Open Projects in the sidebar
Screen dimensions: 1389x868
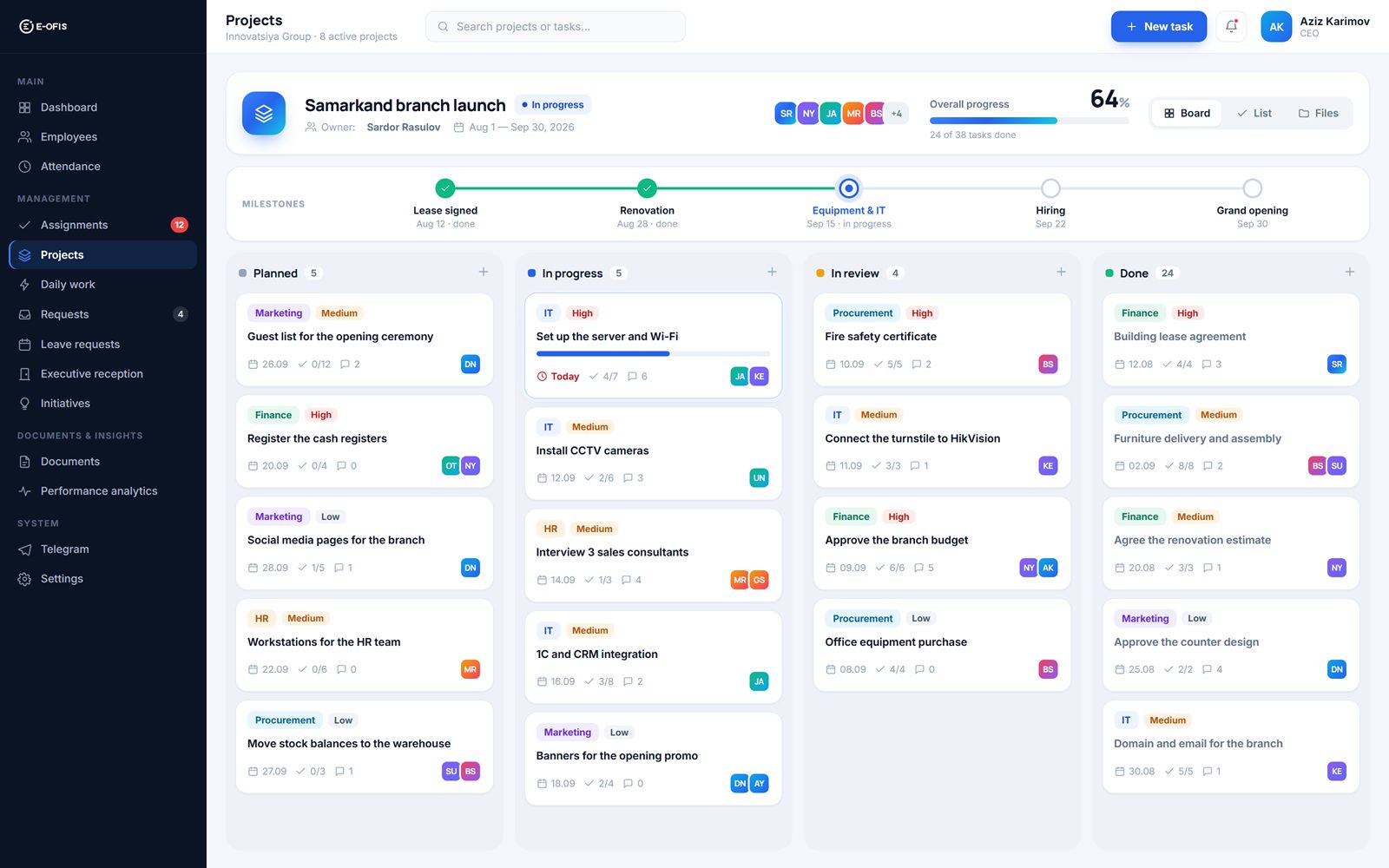102,255
